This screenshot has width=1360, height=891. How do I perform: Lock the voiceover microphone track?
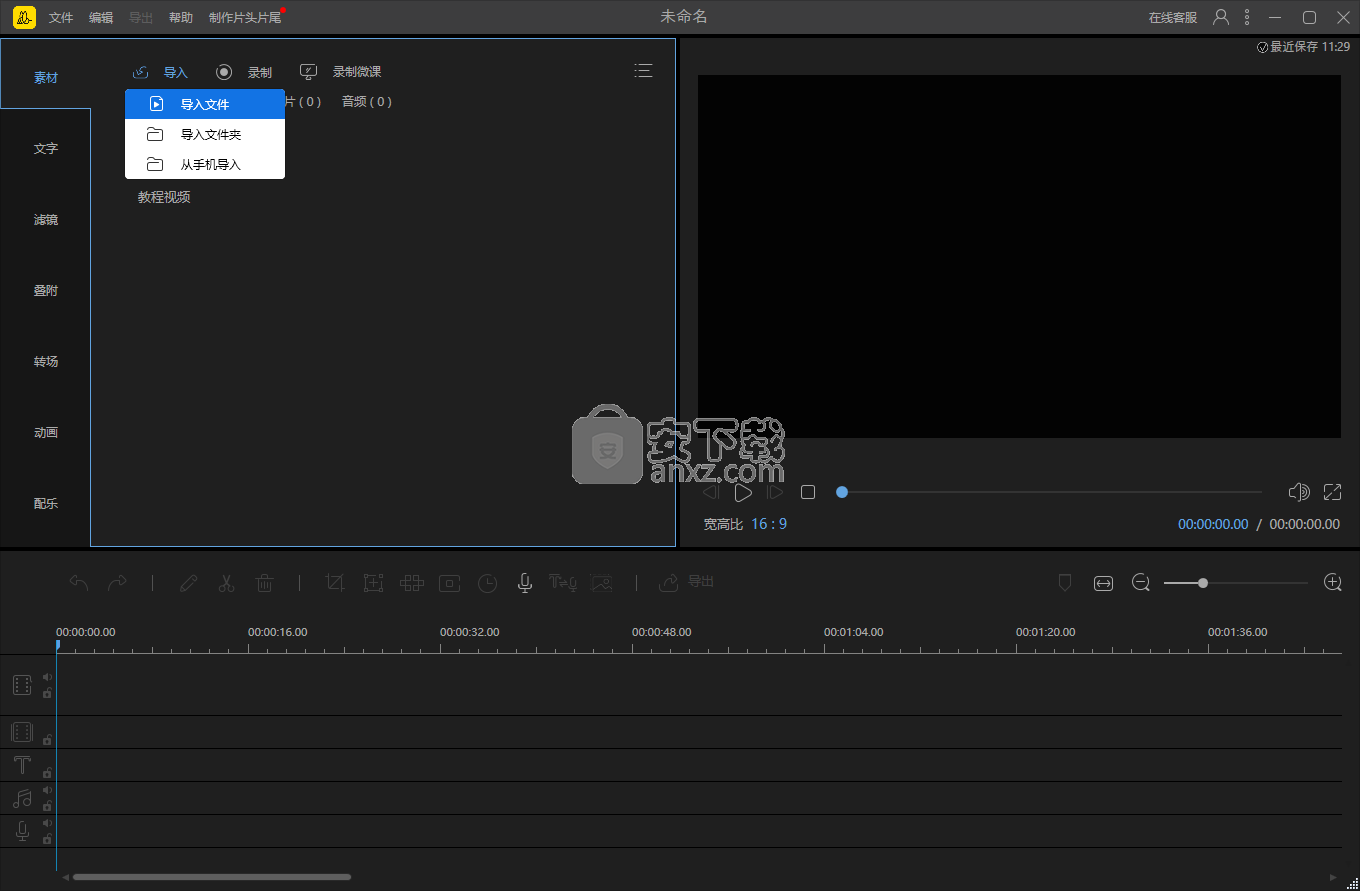click(x=47, y=839)
